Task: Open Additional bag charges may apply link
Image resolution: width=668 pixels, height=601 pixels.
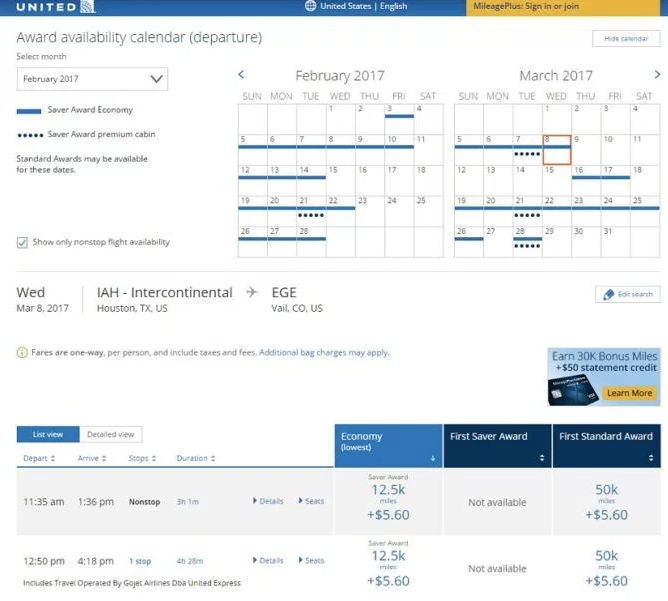Action: click(x=324, y=353)
